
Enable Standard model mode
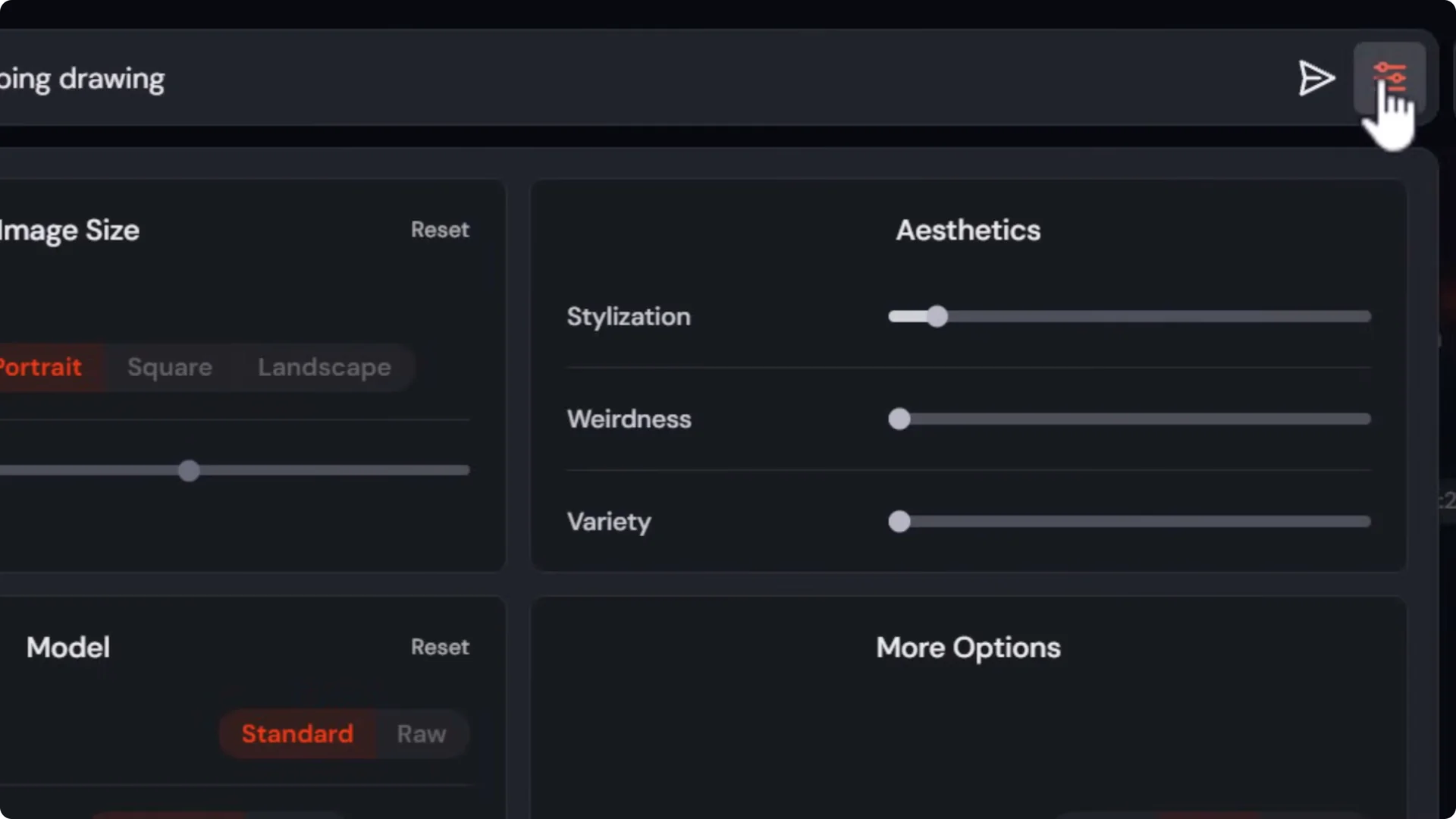[297, 733]
